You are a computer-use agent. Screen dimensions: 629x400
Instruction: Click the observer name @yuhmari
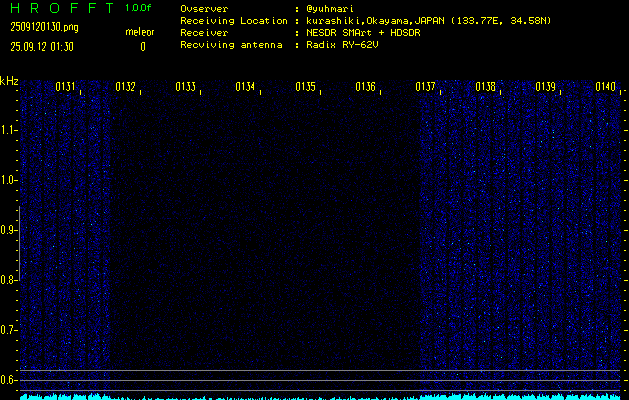pyautogui.click(x=330, y=9)
